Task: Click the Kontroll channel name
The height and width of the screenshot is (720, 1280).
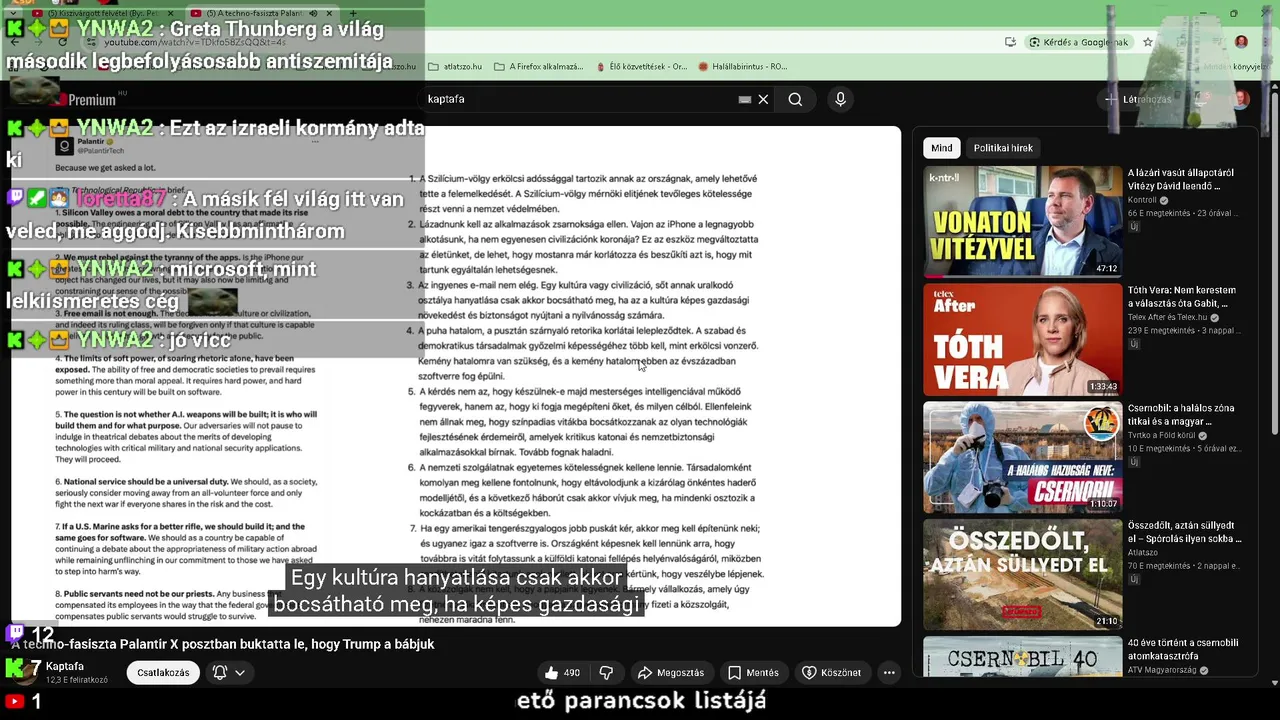Action: click(x=1142, y=200)
